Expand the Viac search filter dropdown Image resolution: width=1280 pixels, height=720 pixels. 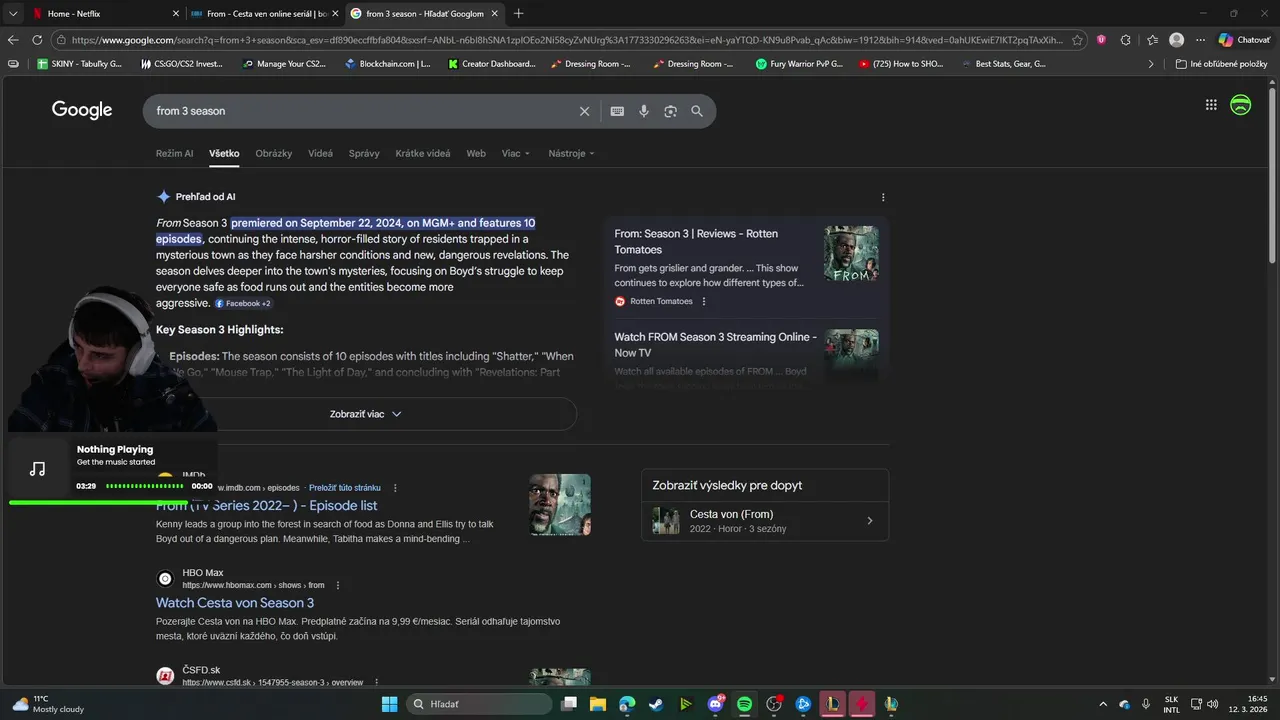[x=516, y=153]
